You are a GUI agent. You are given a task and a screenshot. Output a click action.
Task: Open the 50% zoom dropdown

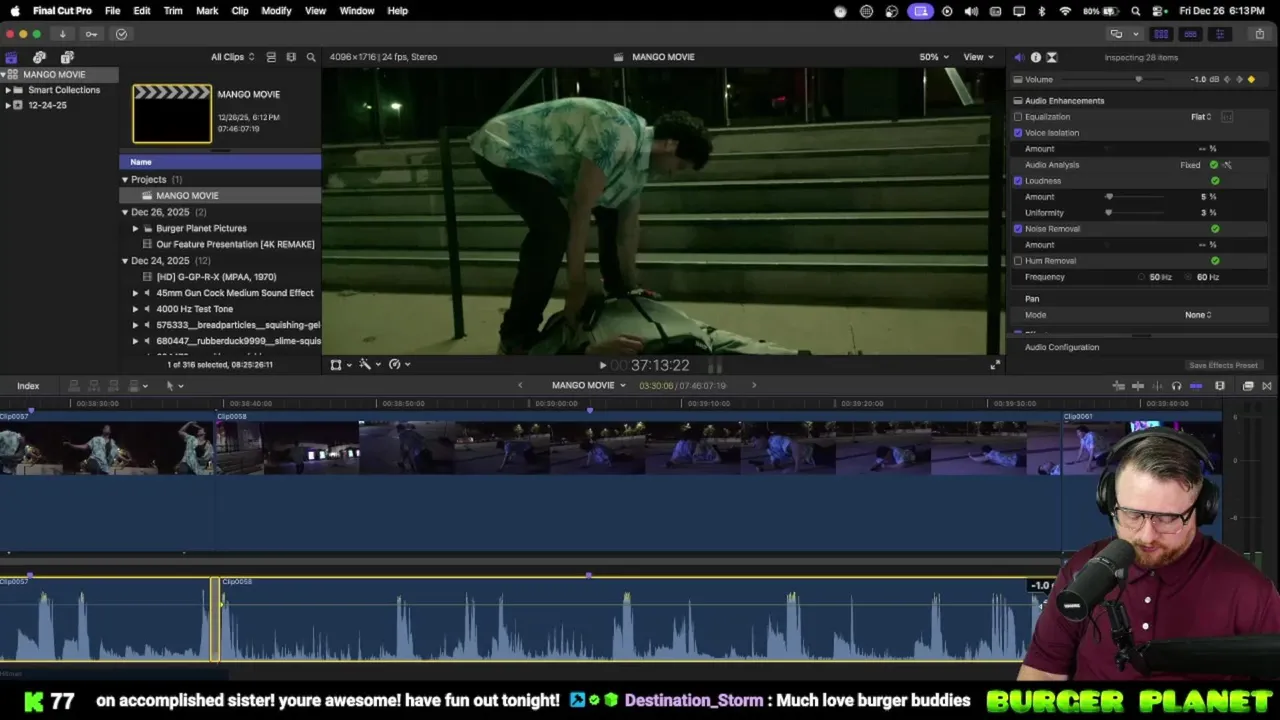(935, 57)
